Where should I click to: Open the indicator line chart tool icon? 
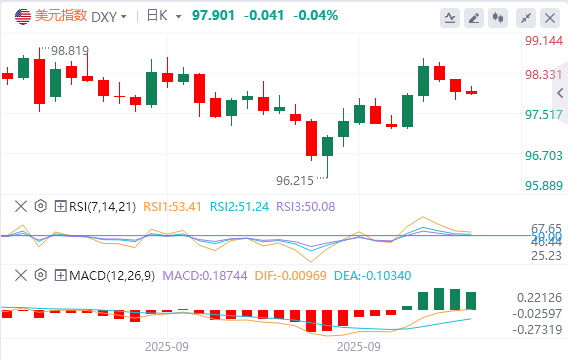click(x=450, y=18)
